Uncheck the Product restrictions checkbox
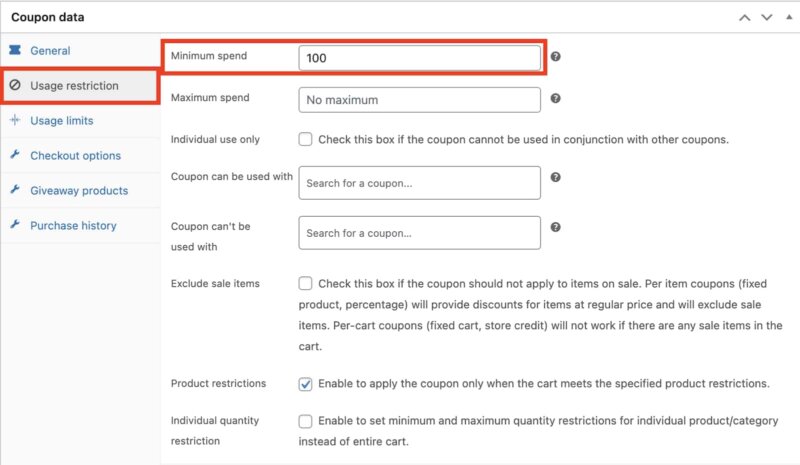Screen dimensions: 800x465 pyautogui.click(x=306, y=384)
